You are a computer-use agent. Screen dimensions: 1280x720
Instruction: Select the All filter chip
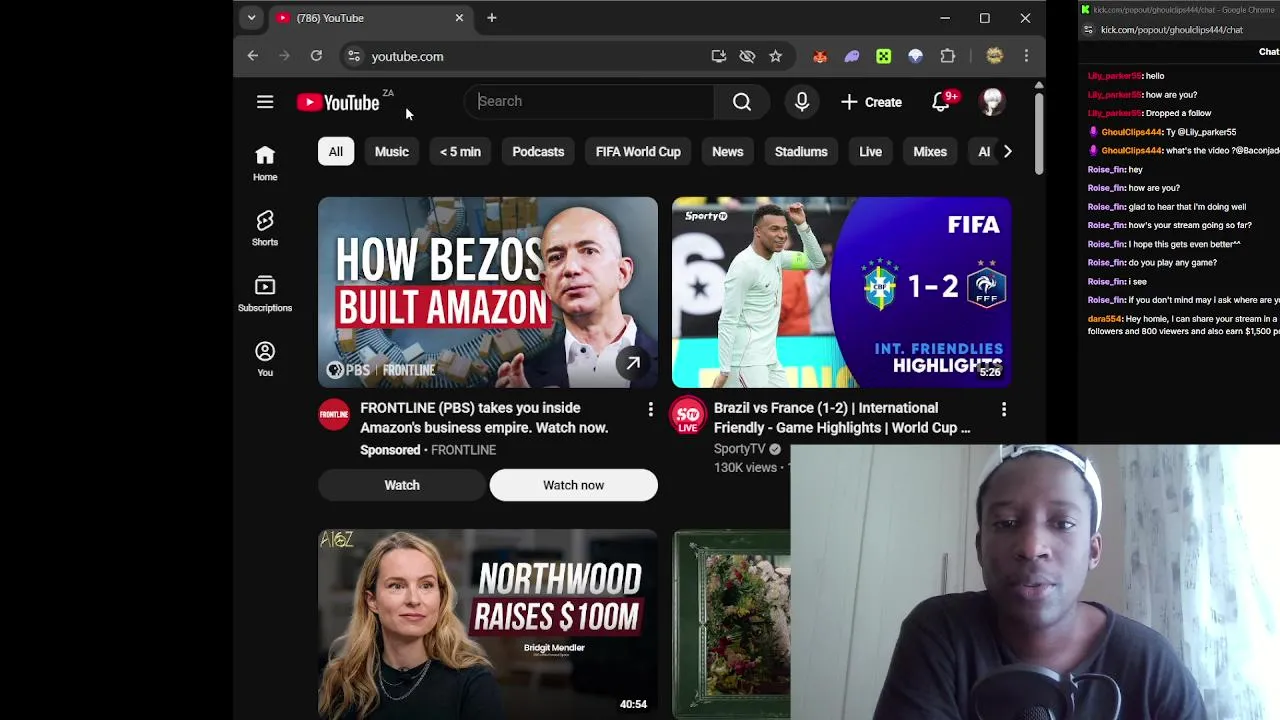click(x=336, y=152)
